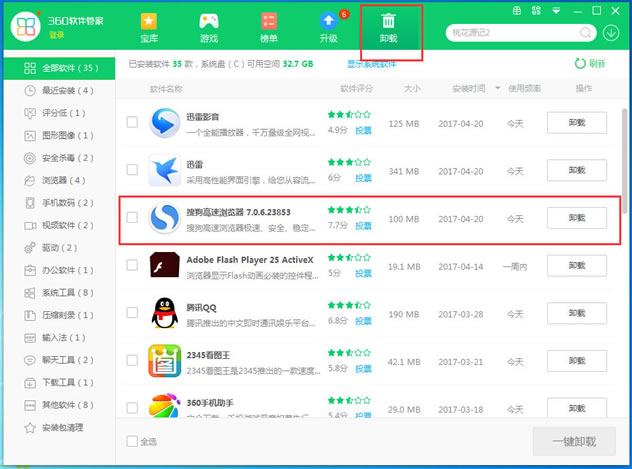Click the 登录 login link
The width and height of the screenshot is (632, 469).
pyautogui.click(x=57, y=35)
